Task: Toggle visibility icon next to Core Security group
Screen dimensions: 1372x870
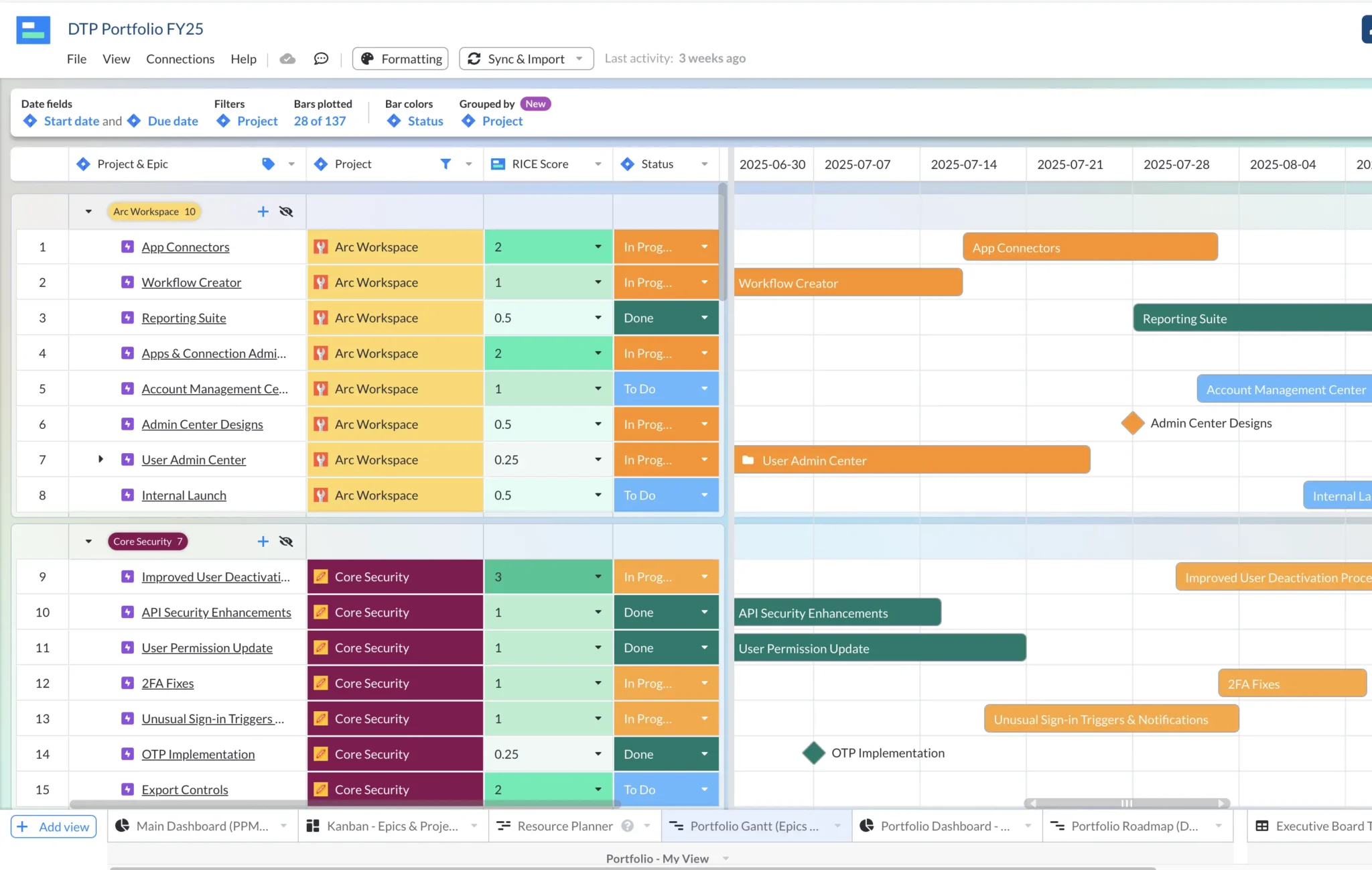Action: coord(287,541)
